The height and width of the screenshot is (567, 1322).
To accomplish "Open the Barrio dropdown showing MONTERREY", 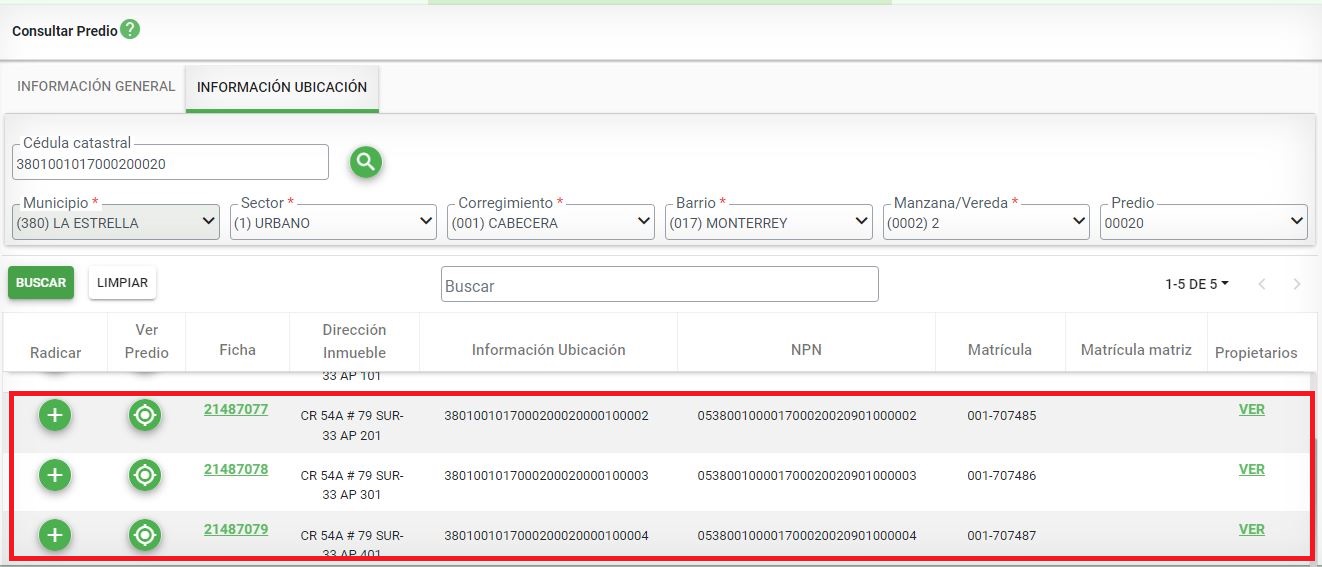I will pyautogui.click(x=768, y=223).
